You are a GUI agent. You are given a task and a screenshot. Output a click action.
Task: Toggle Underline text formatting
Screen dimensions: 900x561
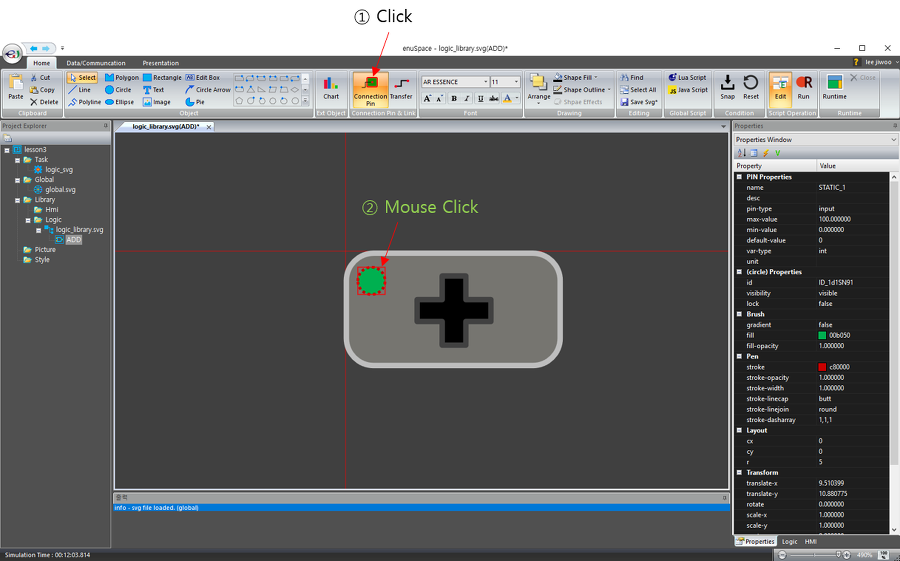[480, 99]
